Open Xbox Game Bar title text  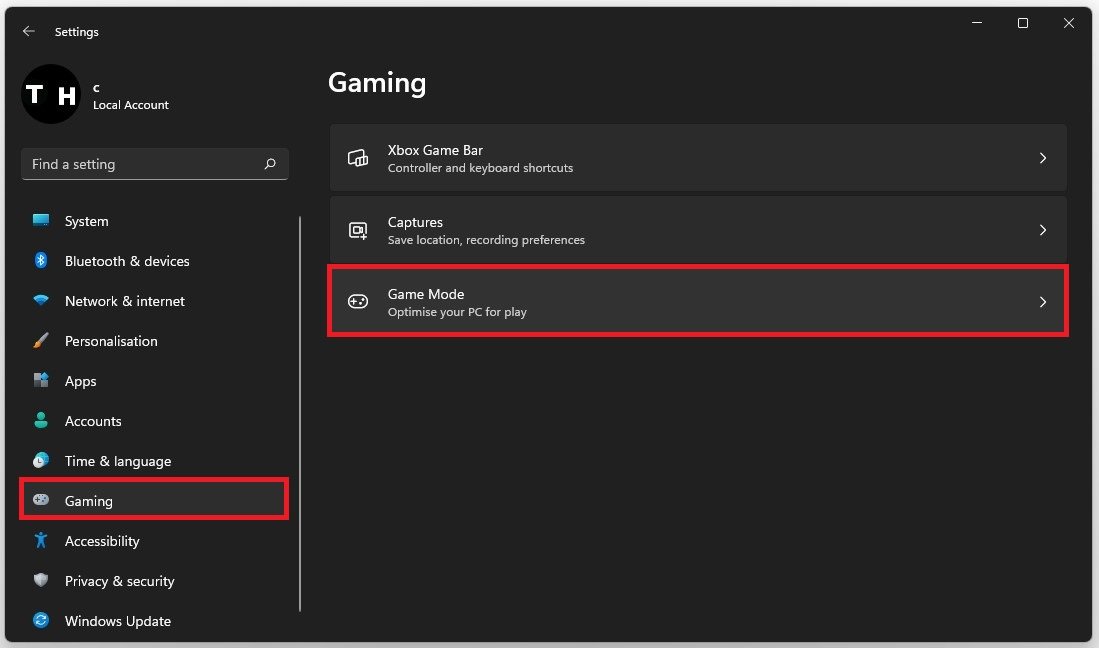click(x=435, y=150)
